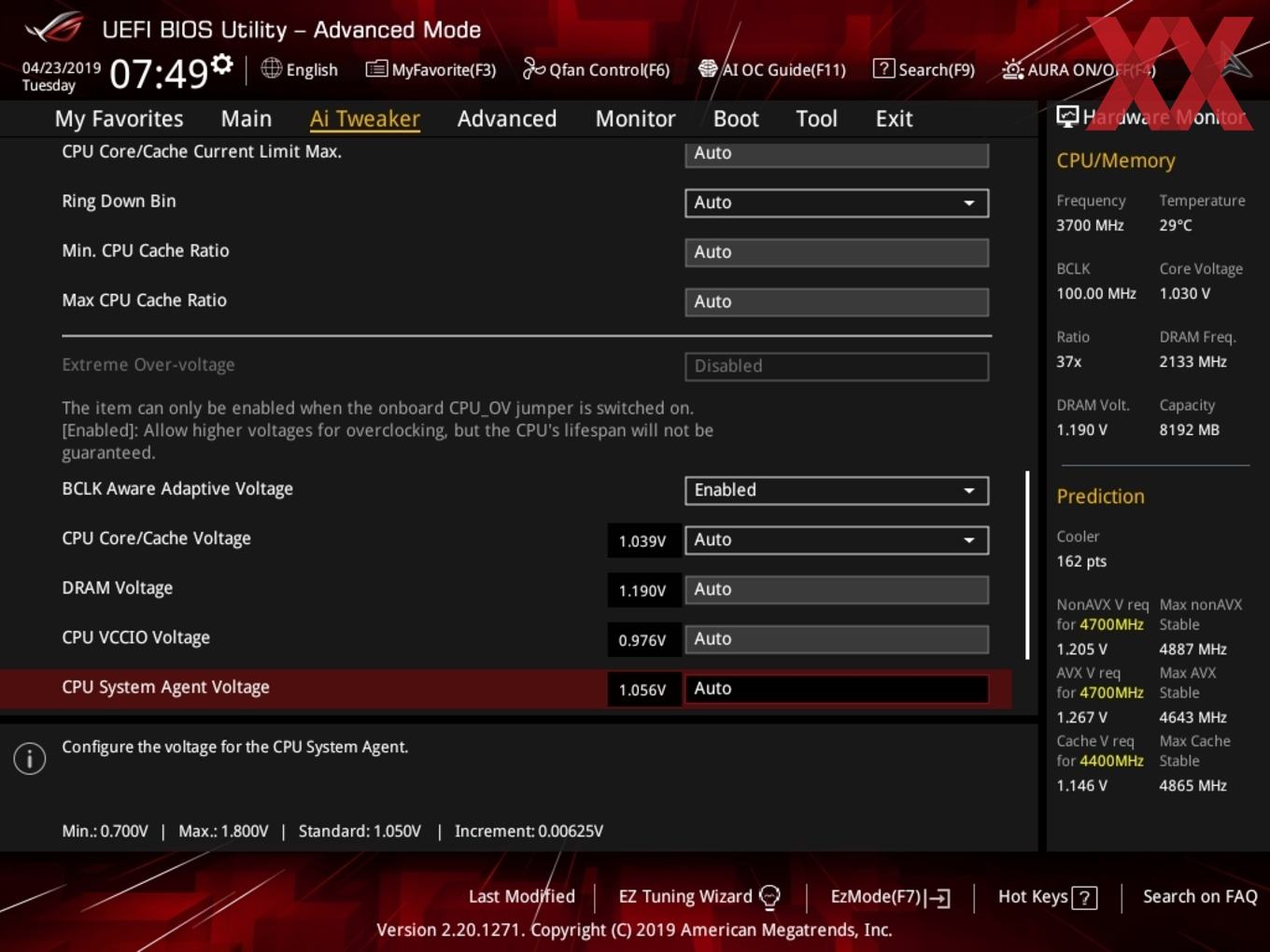Switch to the Main tab
Image resolution: width=1270 pixels, height=952 pixels.
point(247,119)
